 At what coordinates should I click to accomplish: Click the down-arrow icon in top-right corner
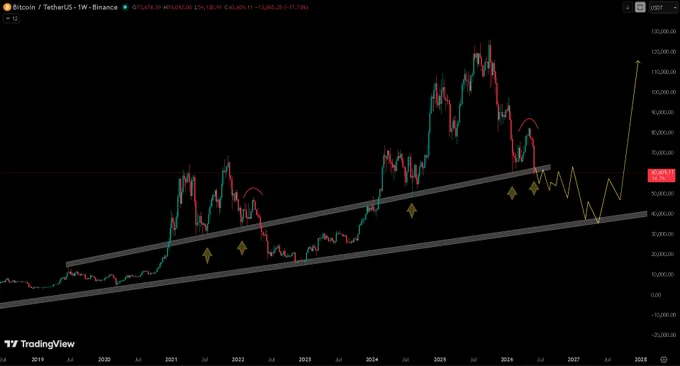tap(627, 7)
